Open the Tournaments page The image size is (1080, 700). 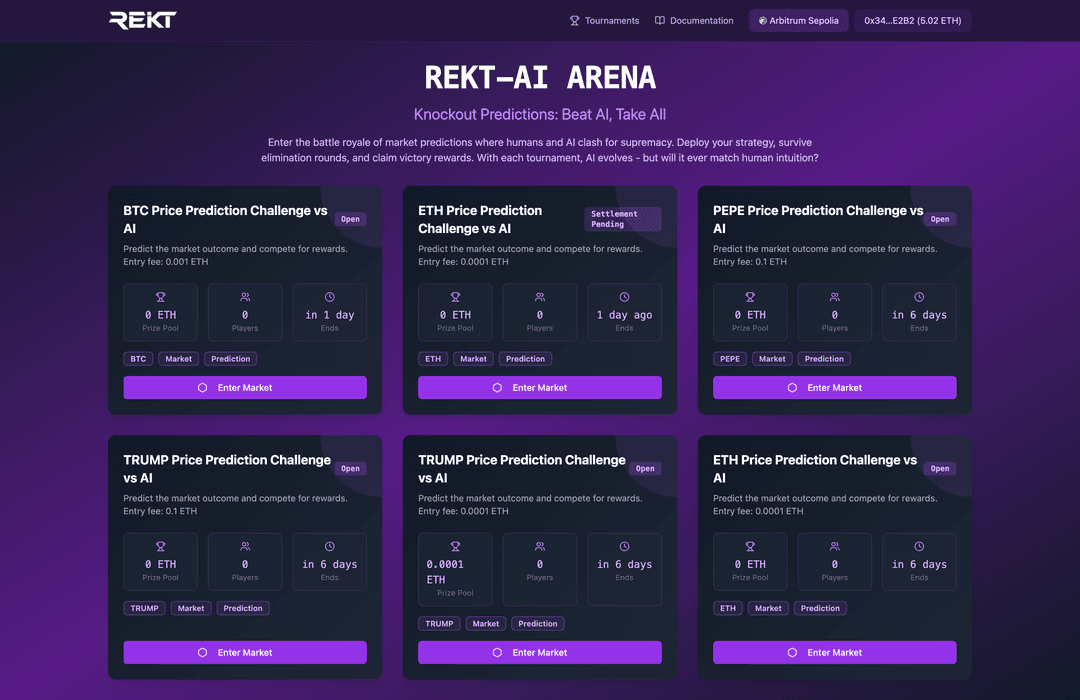pyautogui.click(x=604, y=21)
